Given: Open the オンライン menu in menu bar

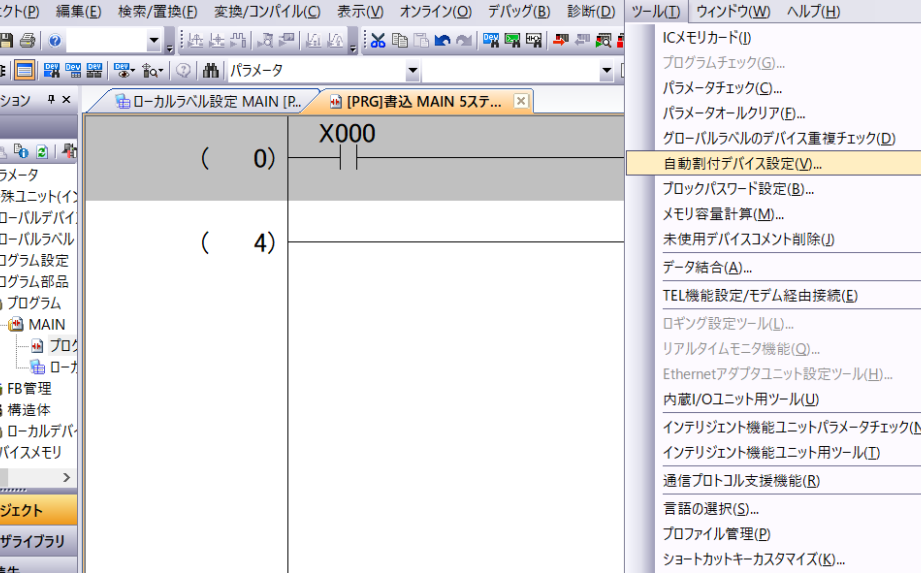Looking at the screenshot, I should 435,12.
